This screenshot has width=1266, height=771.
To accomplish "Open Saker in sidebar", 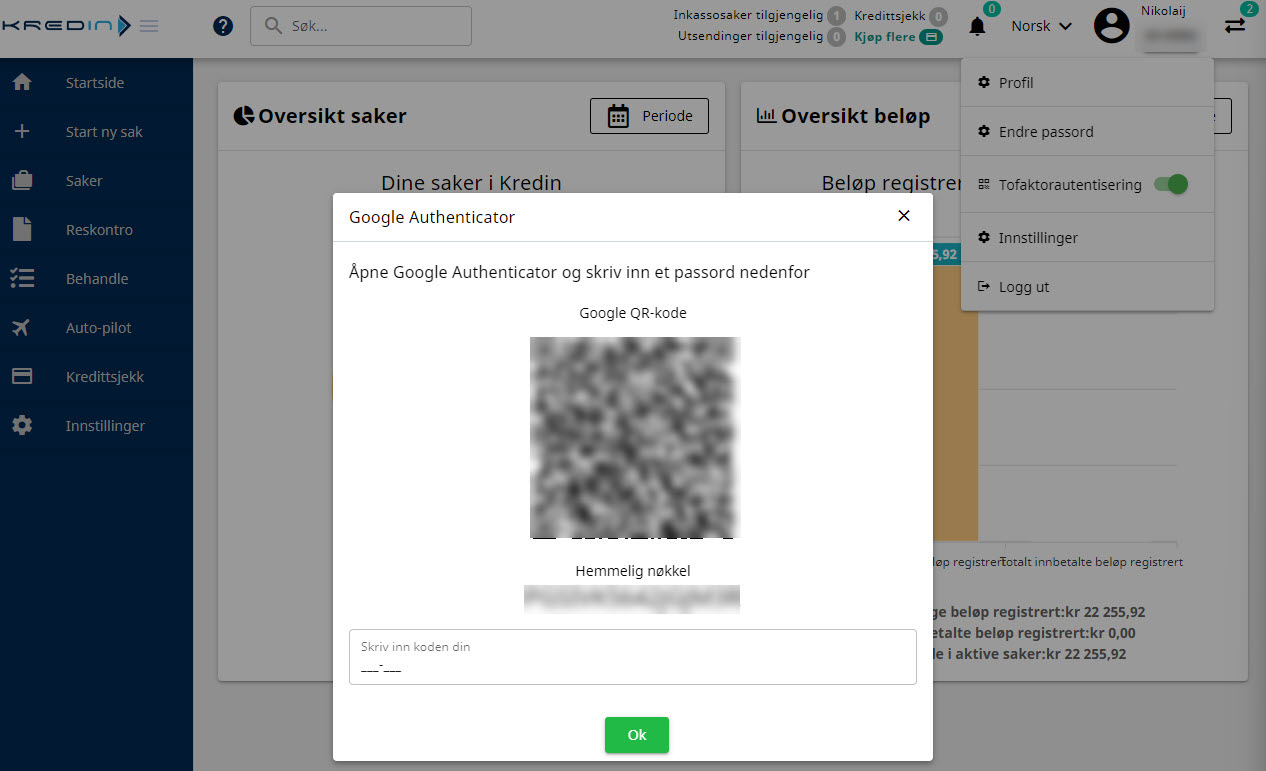I will (x=96, y=181).
